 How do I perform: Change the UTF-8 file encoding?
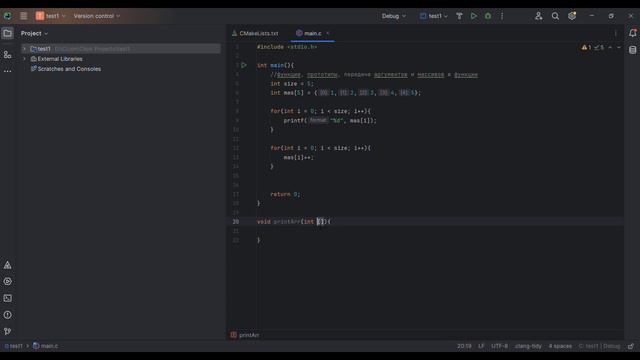click(500, 346)
